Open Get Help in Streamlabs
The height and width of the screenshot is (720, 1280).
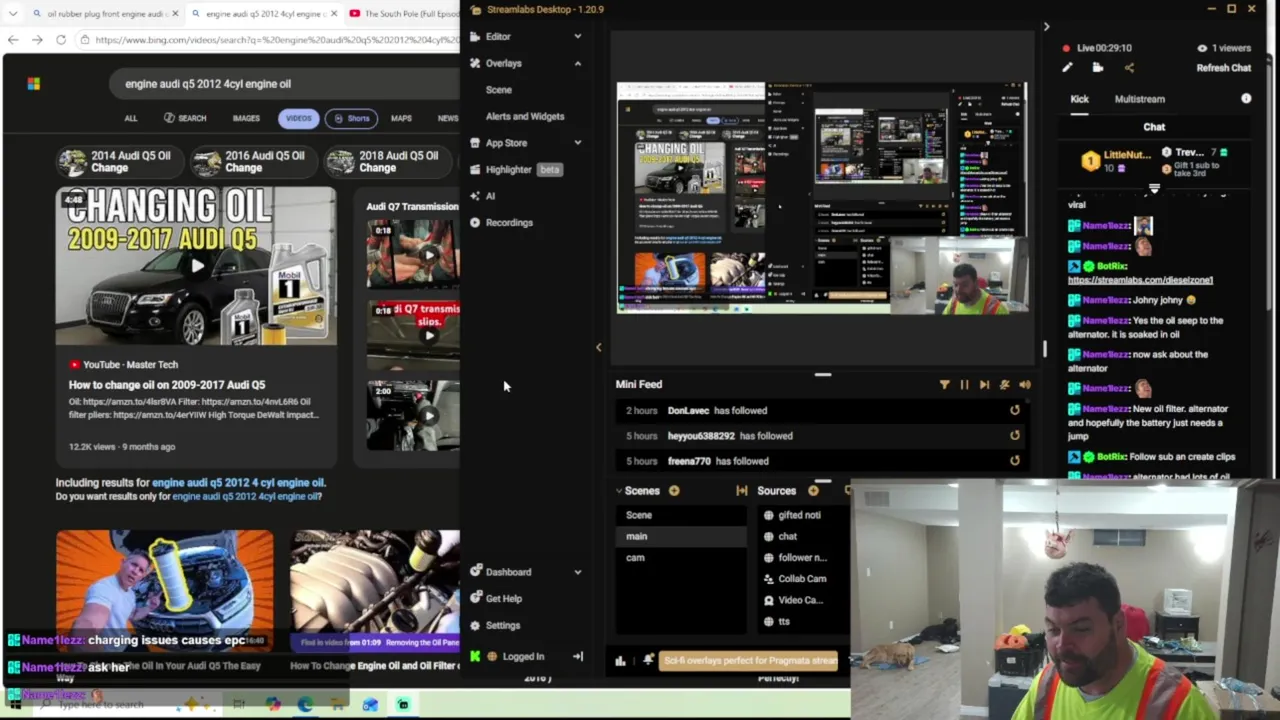click(x=503, y=598)
